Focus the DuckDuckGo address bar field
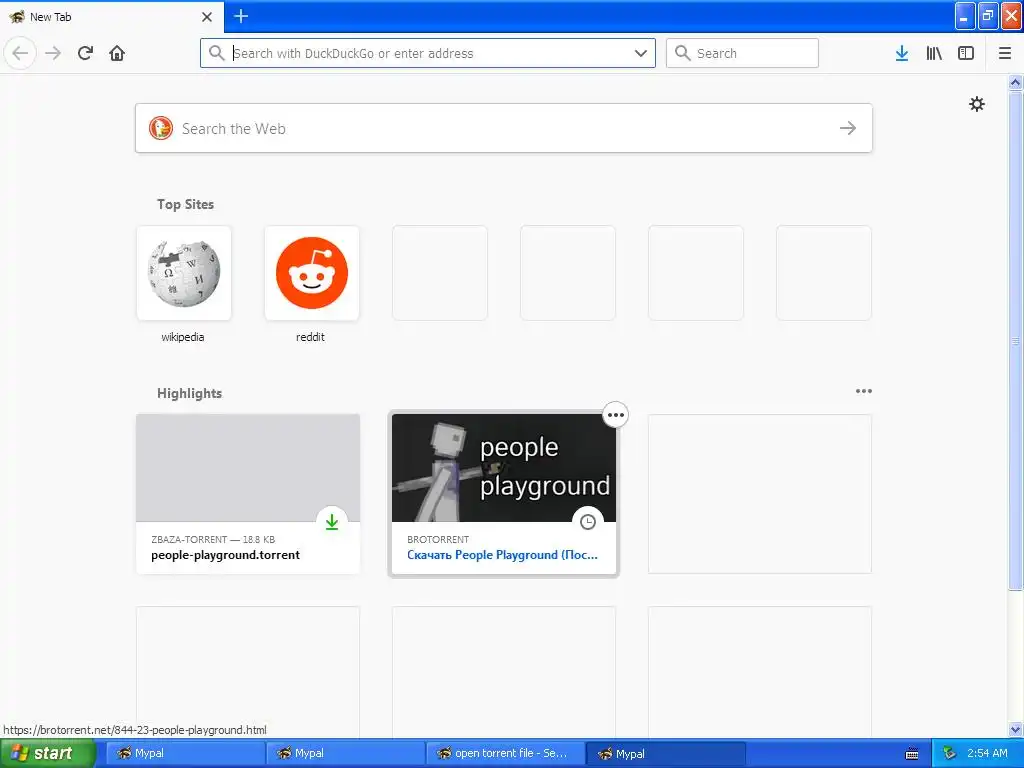Image resolution: width=1024 pixels, height=768 pixels. tap(428, 53)
